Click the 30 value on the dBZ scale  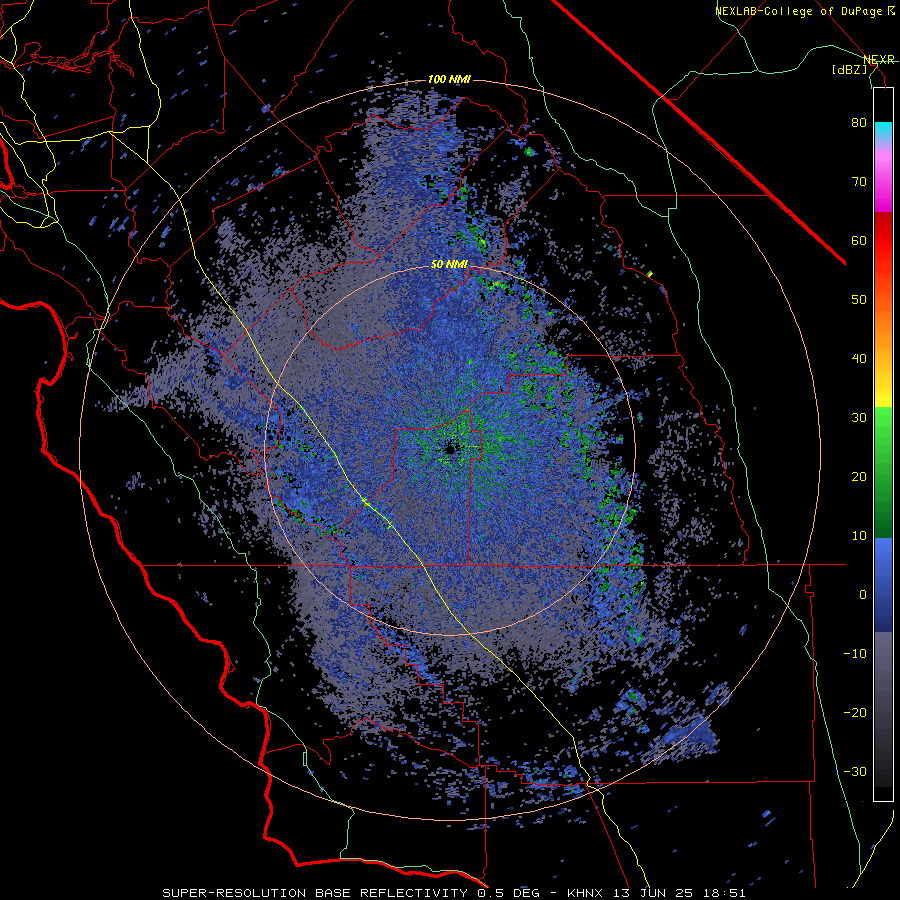tap(859, 418)
